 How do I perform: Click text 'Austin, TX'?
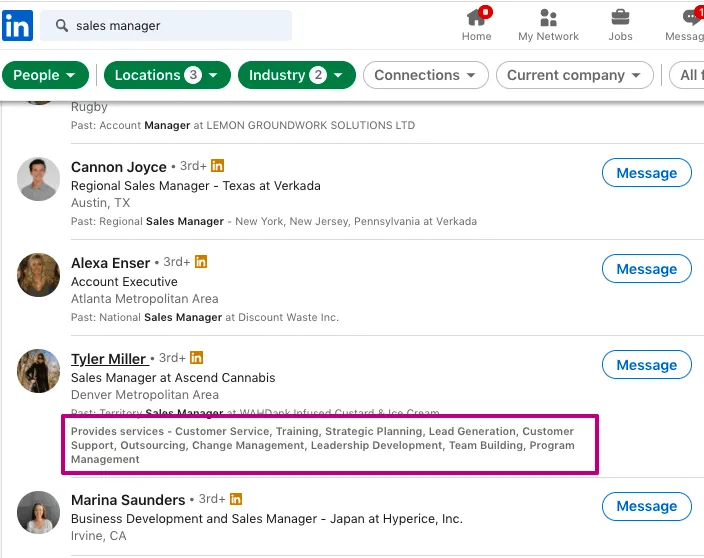point(101,203)
